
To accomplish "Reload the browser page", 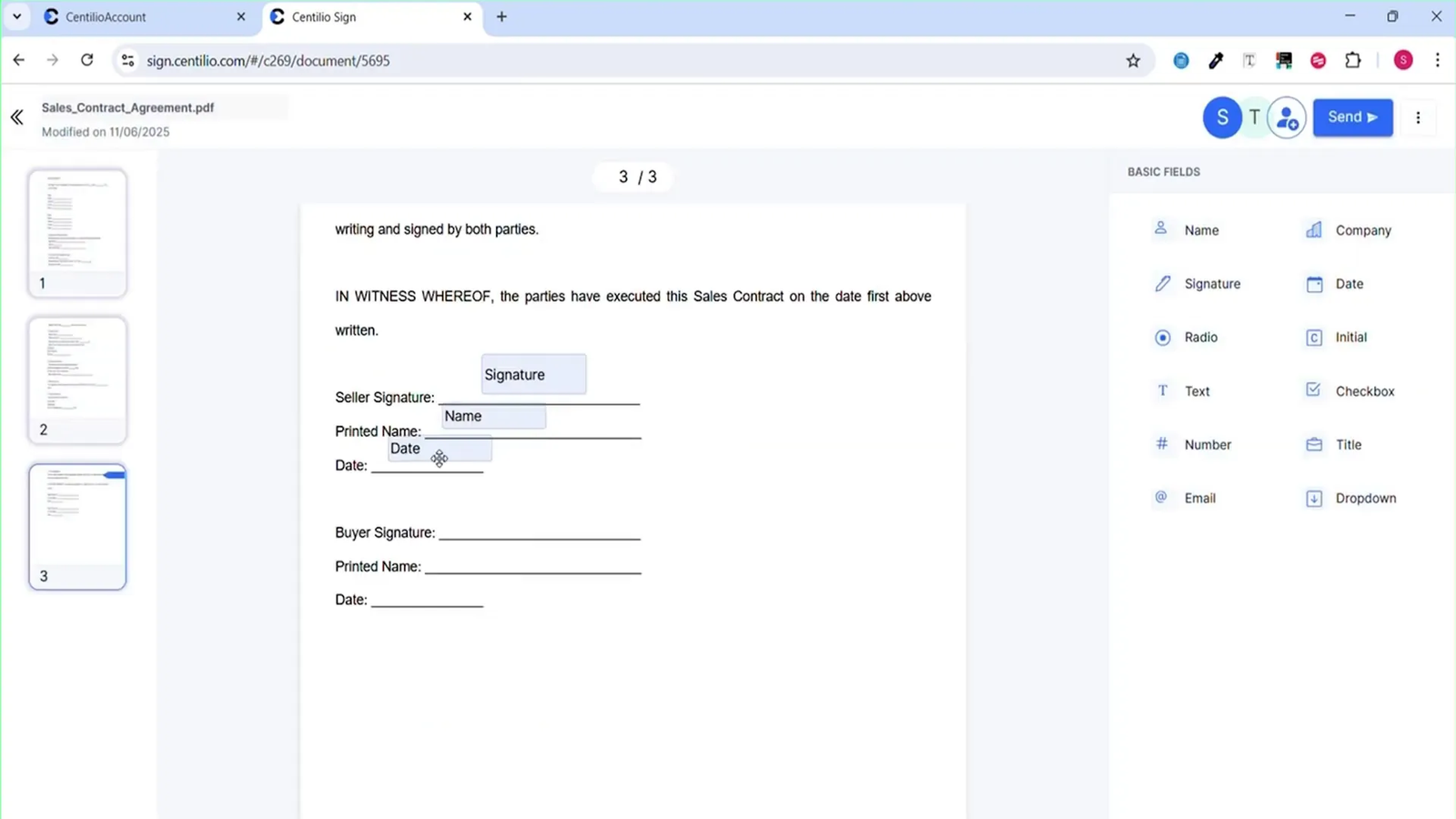I will [86, 60].
